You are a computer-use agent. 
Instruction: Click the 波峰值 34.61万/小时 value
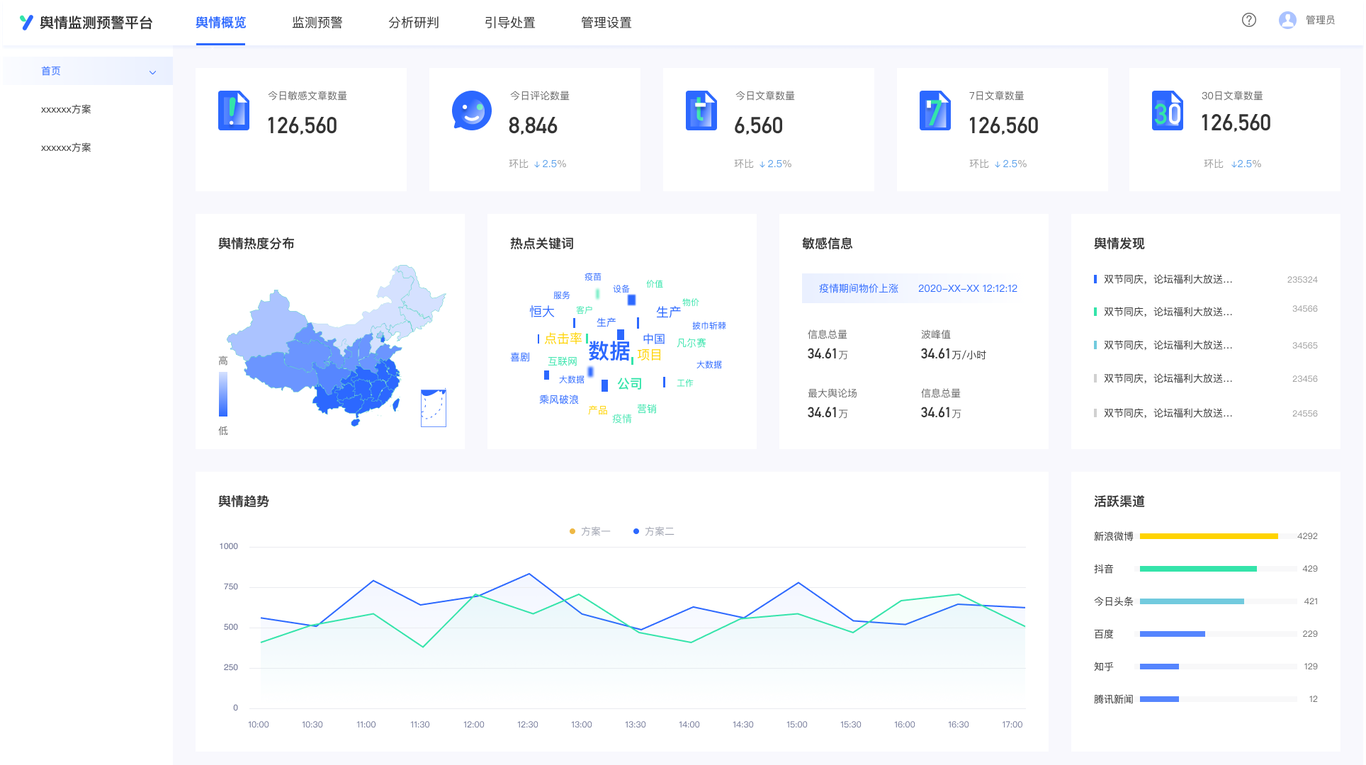tap(953, 355)
